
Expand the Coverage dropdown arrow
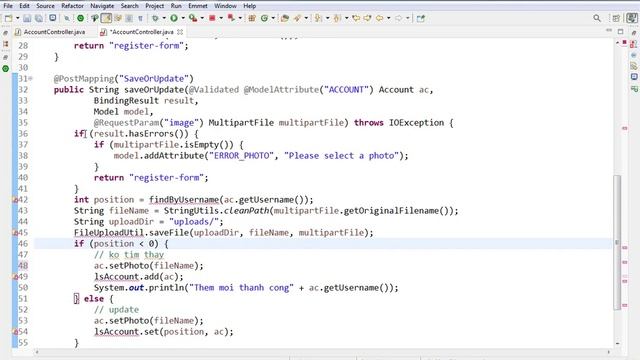pos(202,18)
